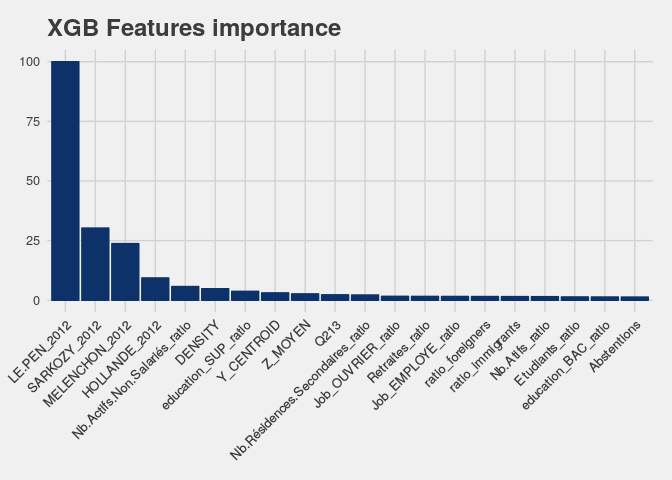Click the Job_EMPLOYE_ratio axis label

pos(416,366)
